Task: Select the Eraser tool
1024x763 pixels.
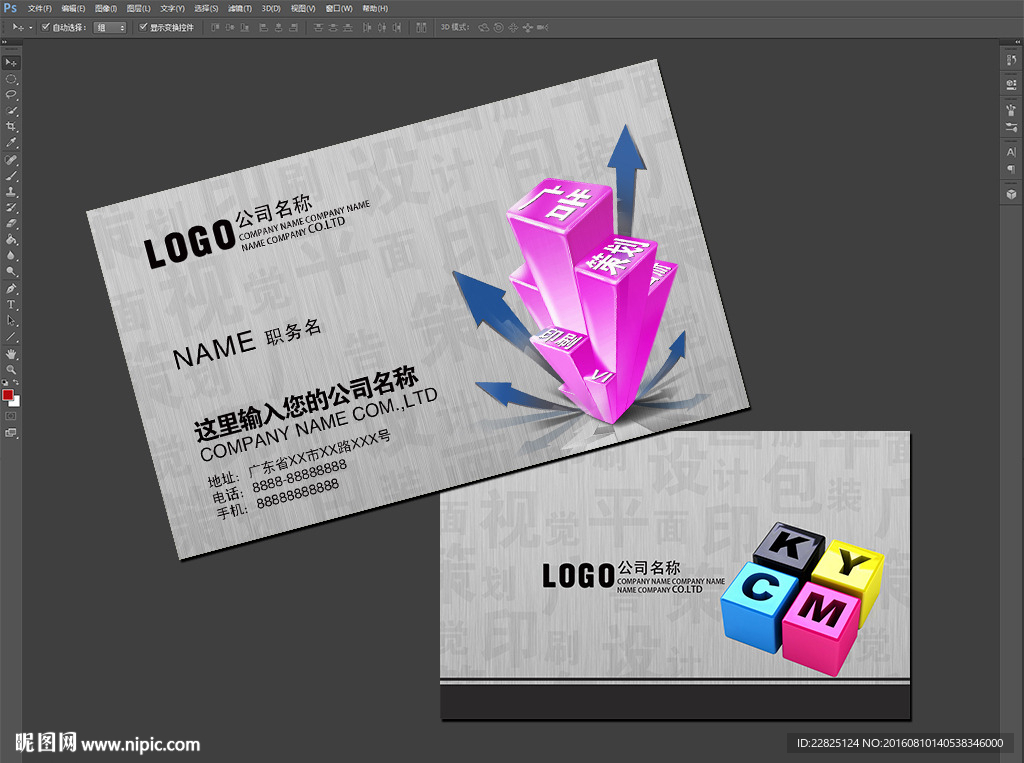Action: point(11,223)
